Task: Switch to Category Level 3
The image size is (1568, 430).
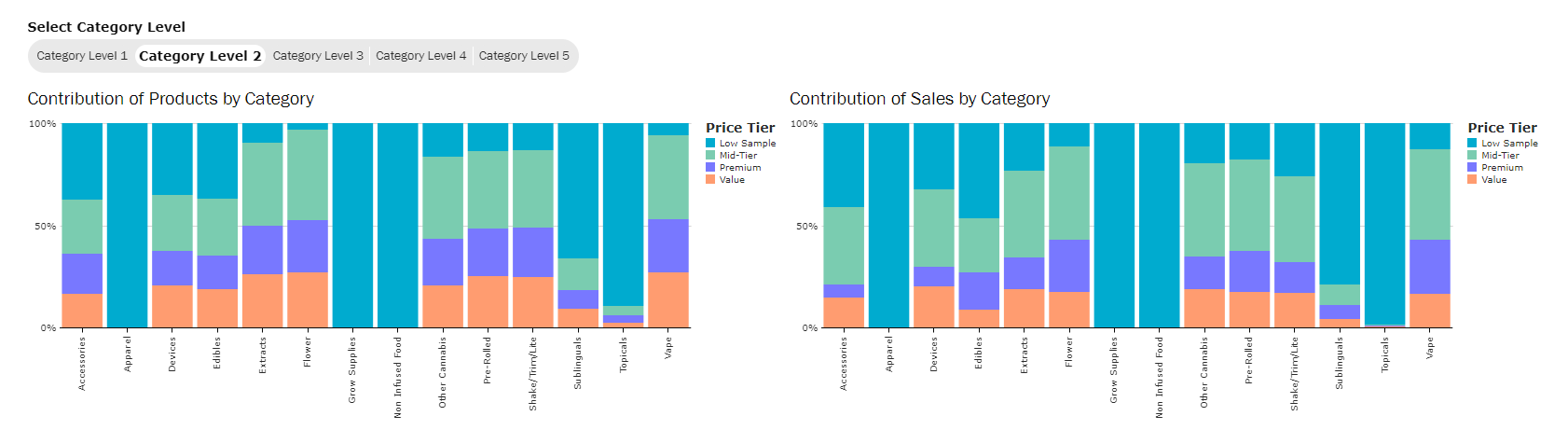Action: click(318, 56)
